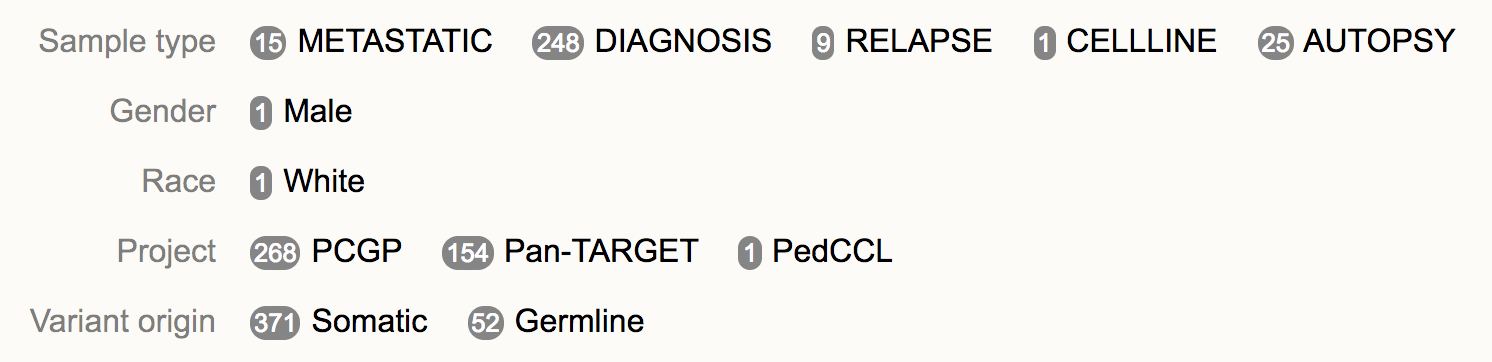Click the 371 count badge for Somatic
Image resolution: width=1492 pixels, height=362 pixels.
pos(275,323)
